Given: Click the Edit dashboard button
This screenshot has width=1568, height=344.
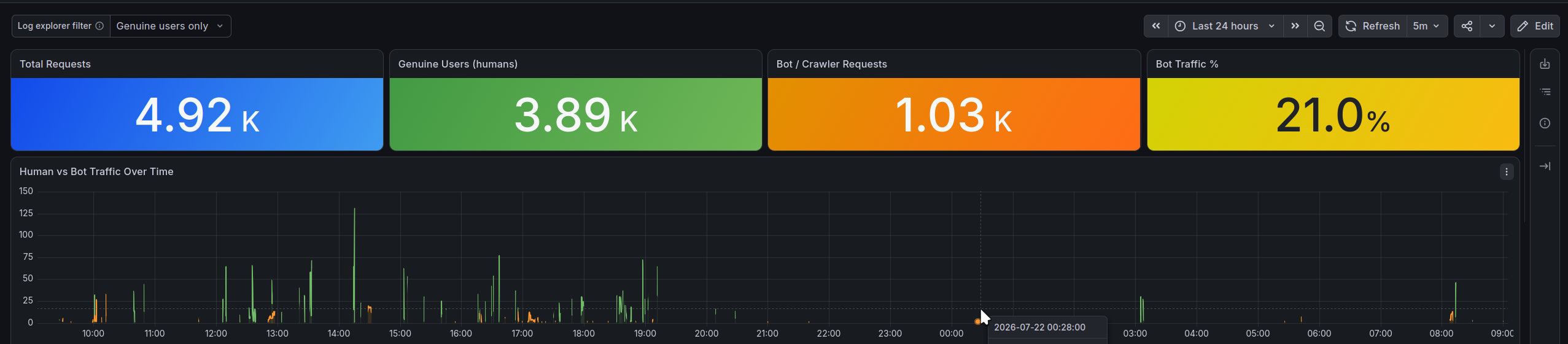Looking at the screenshot, I should point(1535,26).
